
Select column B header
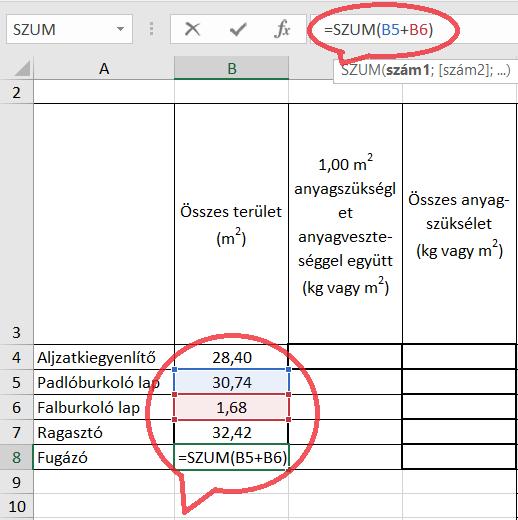231,68
